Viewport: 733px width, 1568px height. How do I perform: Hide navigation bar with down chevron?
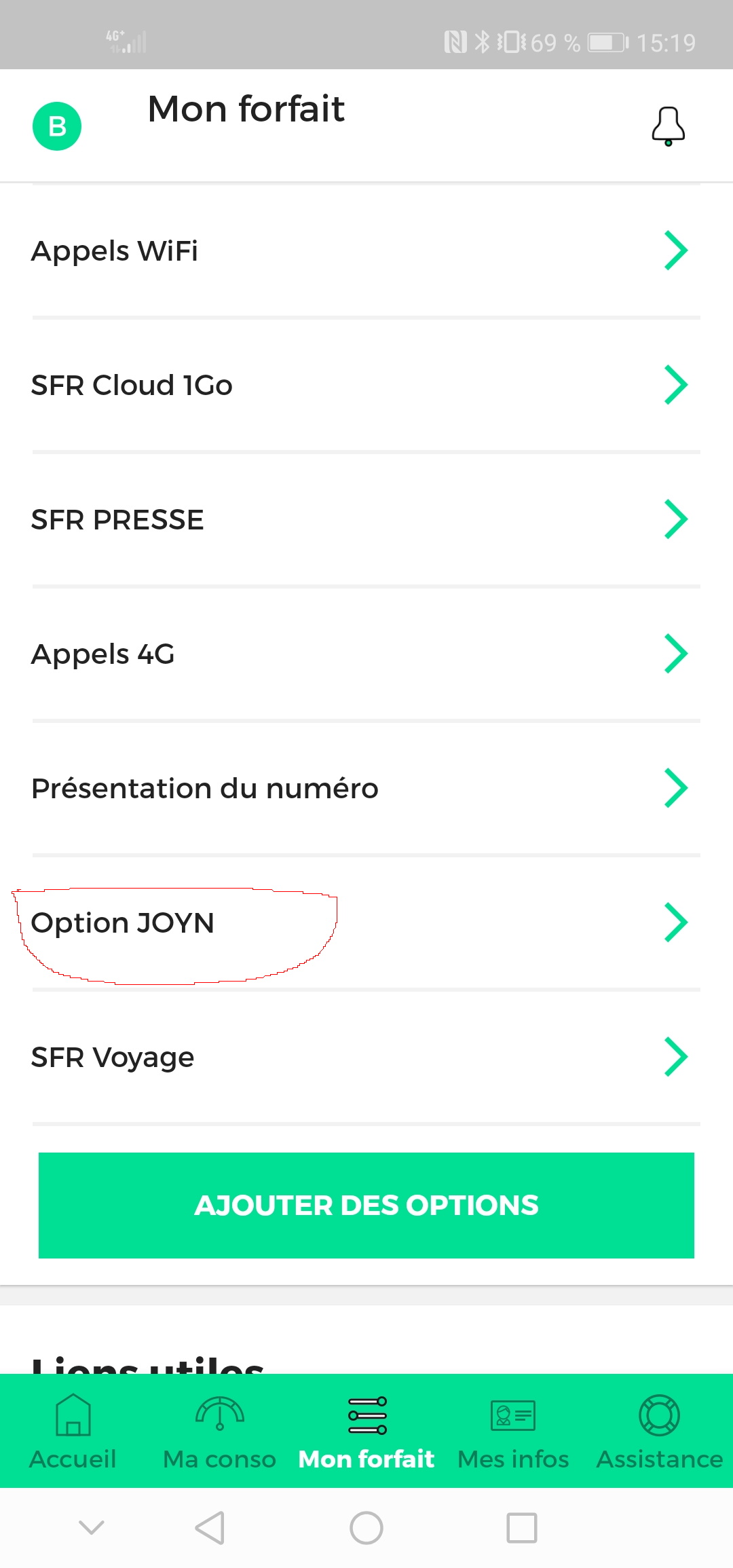[92, 1527]
